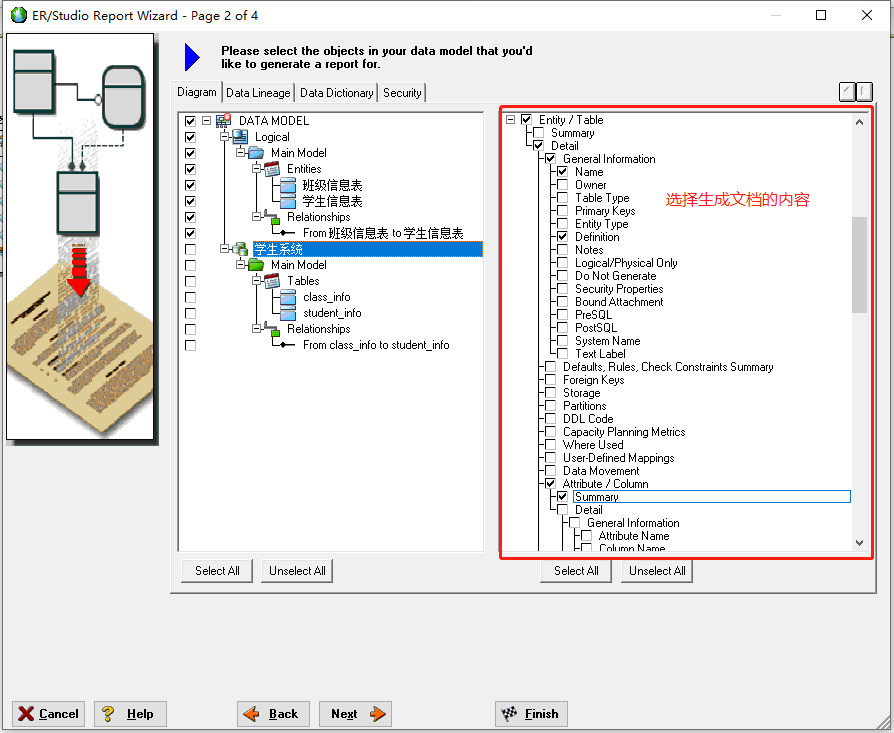
Task: Click the Logical Relationships group icon
Action: click(x=272, y=217)
